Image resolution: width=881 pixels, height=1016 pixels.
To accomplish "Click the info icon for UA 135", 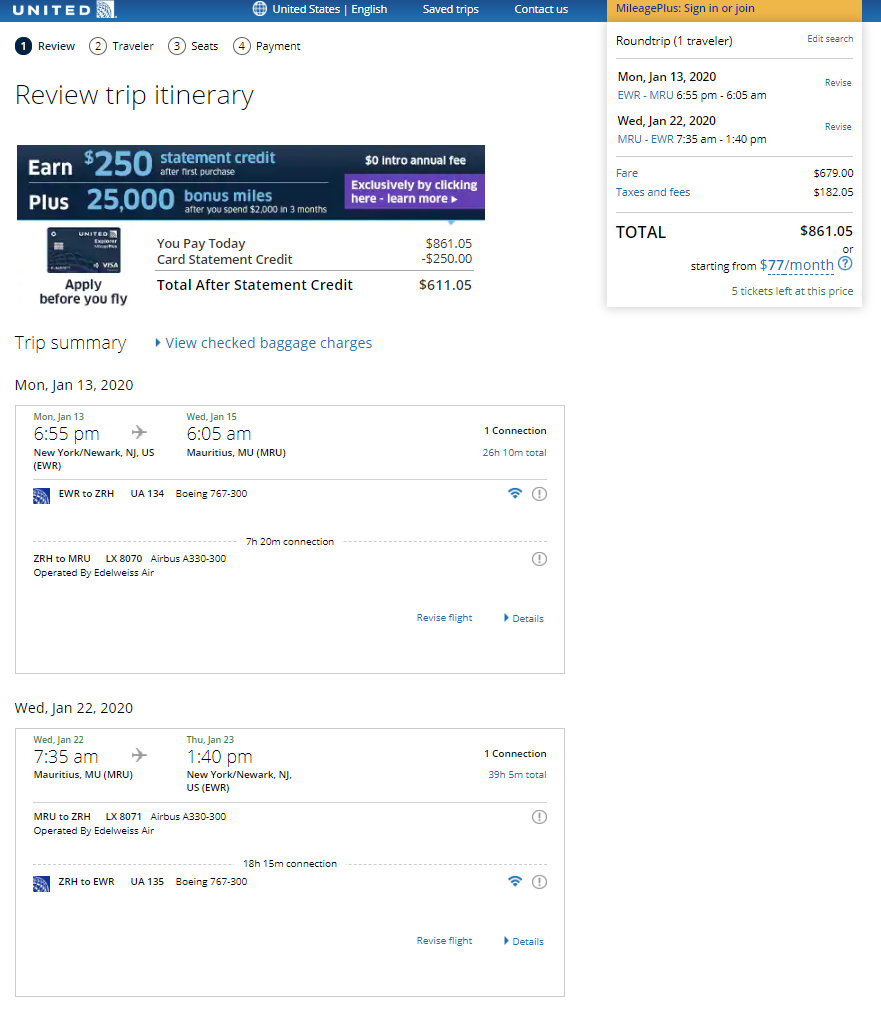I will point(539,881).
